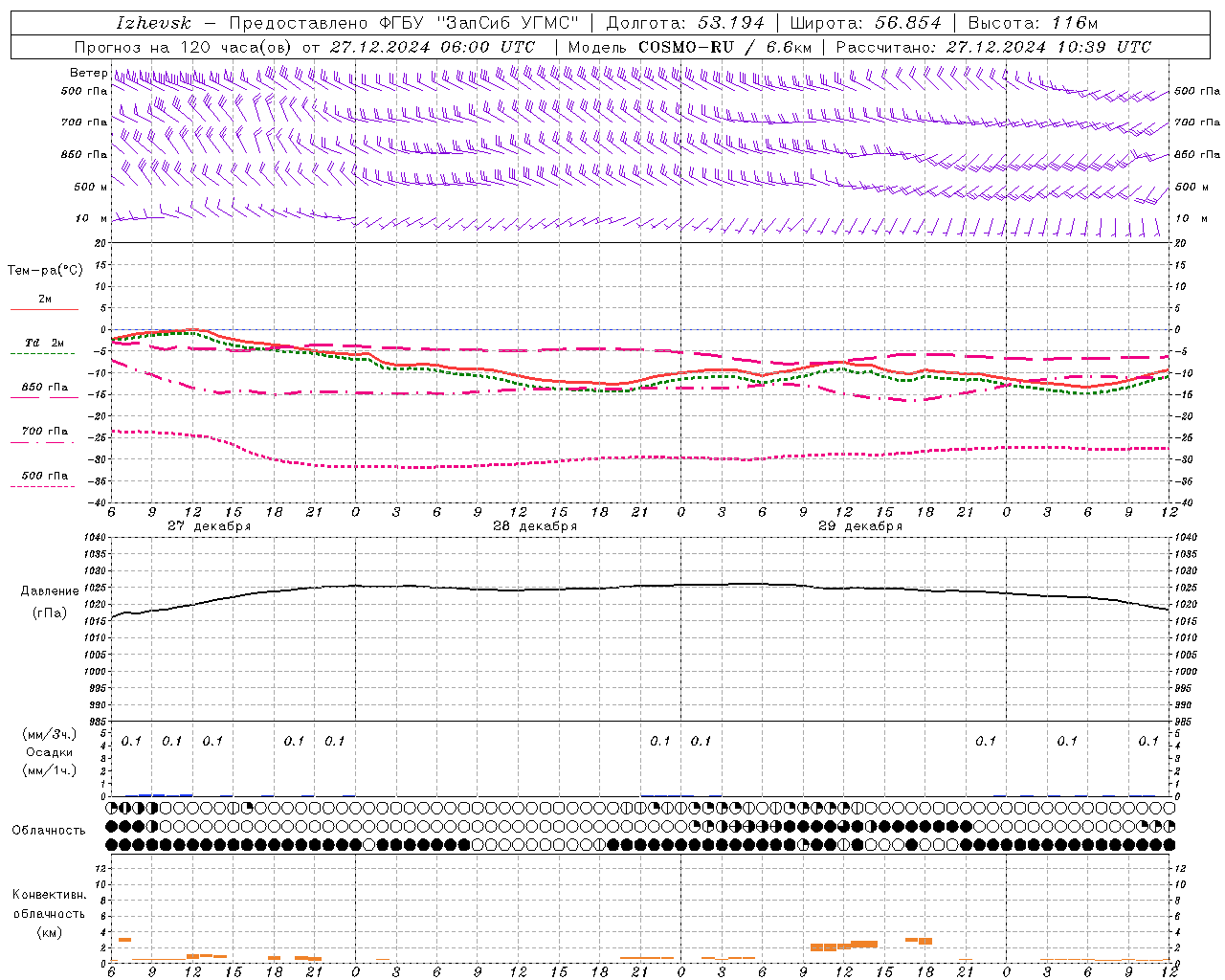Click the (мм/3ч.) precipitation unit label
1225x980 pixels.
point(49,734)
